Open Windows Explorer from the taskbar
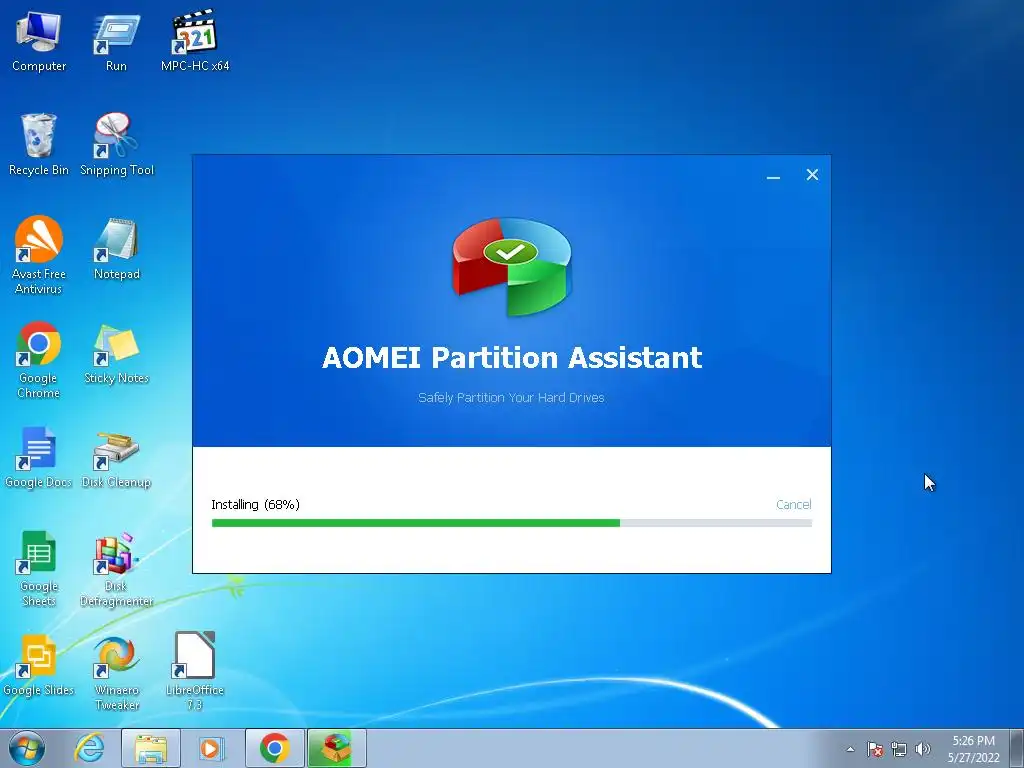1024x768 pixels. click(151, 748)
